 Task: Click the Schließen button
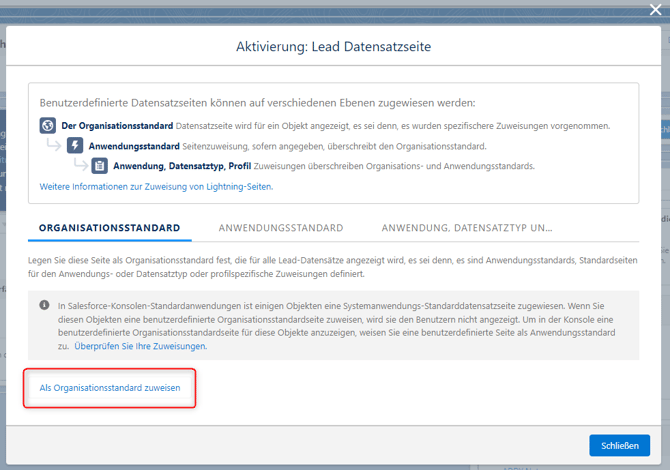click(619, 445)
